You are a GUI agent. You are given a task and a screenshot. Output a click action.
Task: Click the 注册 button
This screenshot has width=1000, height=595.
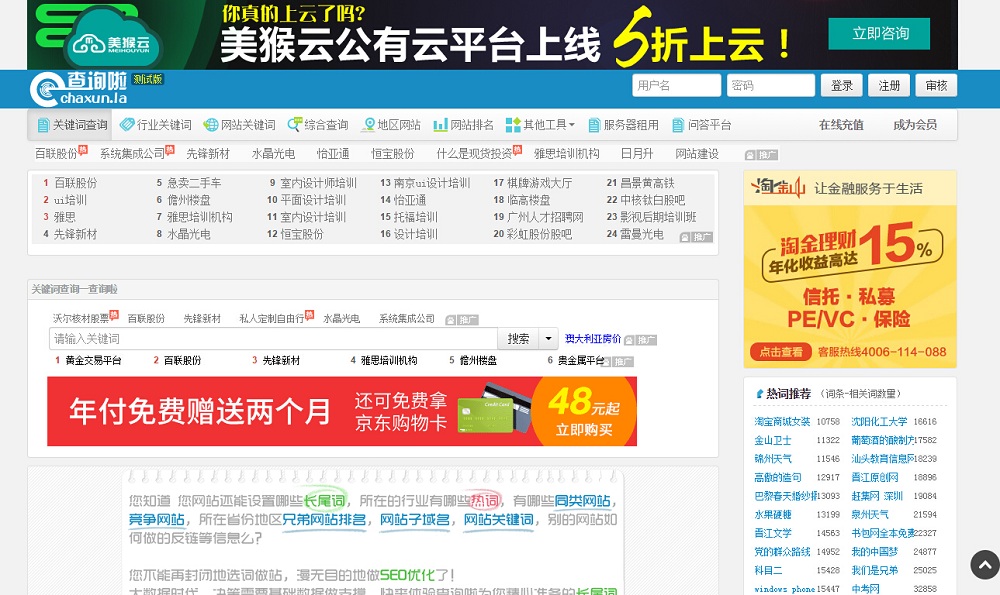click(889, 85)
